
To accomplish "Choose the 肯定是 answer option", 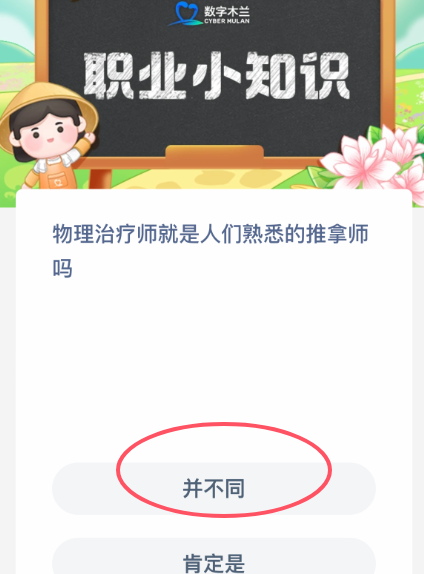I will tap(214, 558).
